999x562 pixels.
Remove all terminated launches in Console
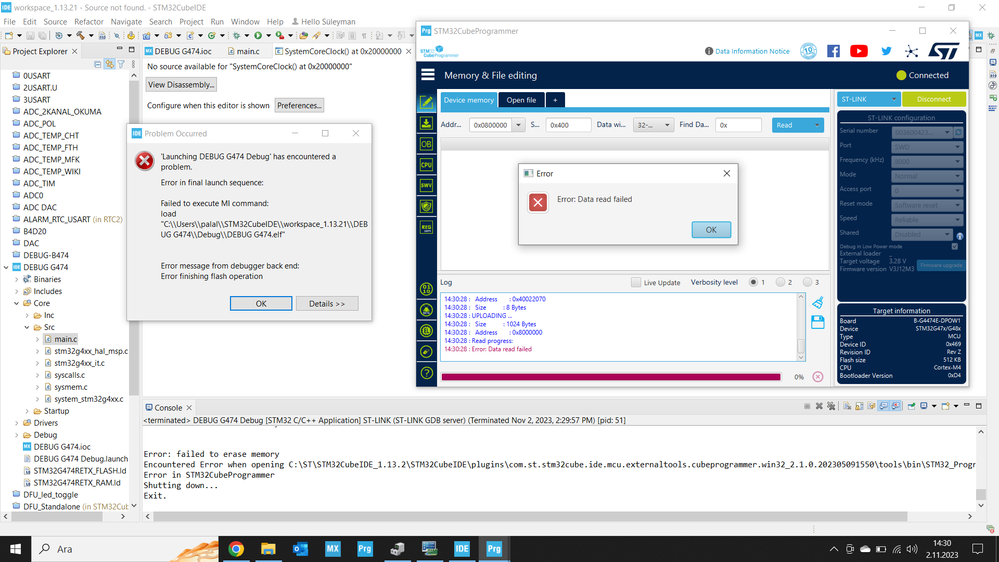(831, 406)
